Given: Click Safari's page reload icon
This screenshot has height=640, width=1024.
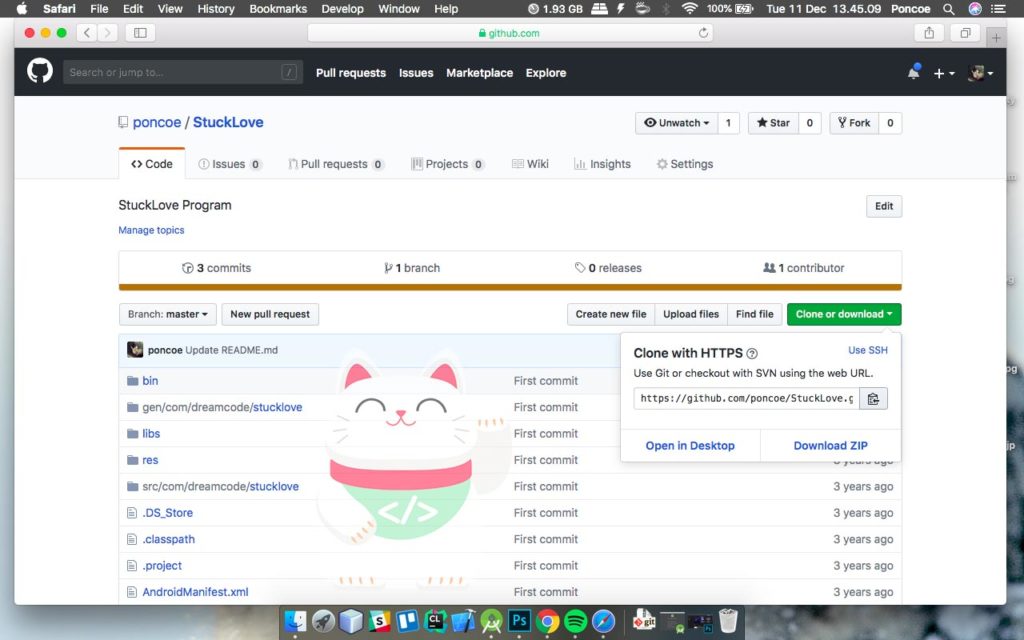Looking at the screenshot, I should pyautogui.click(x=703, y=33).
